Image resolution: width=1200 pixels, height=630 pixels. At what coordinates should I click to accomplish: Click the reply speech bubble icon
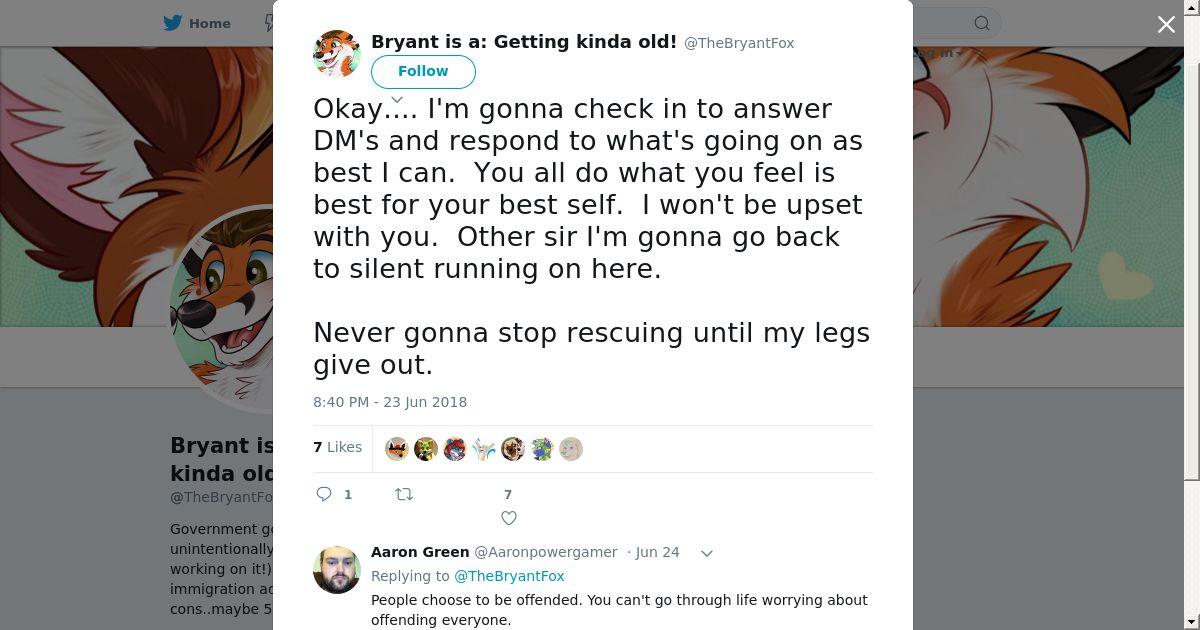tap(324, 494)
